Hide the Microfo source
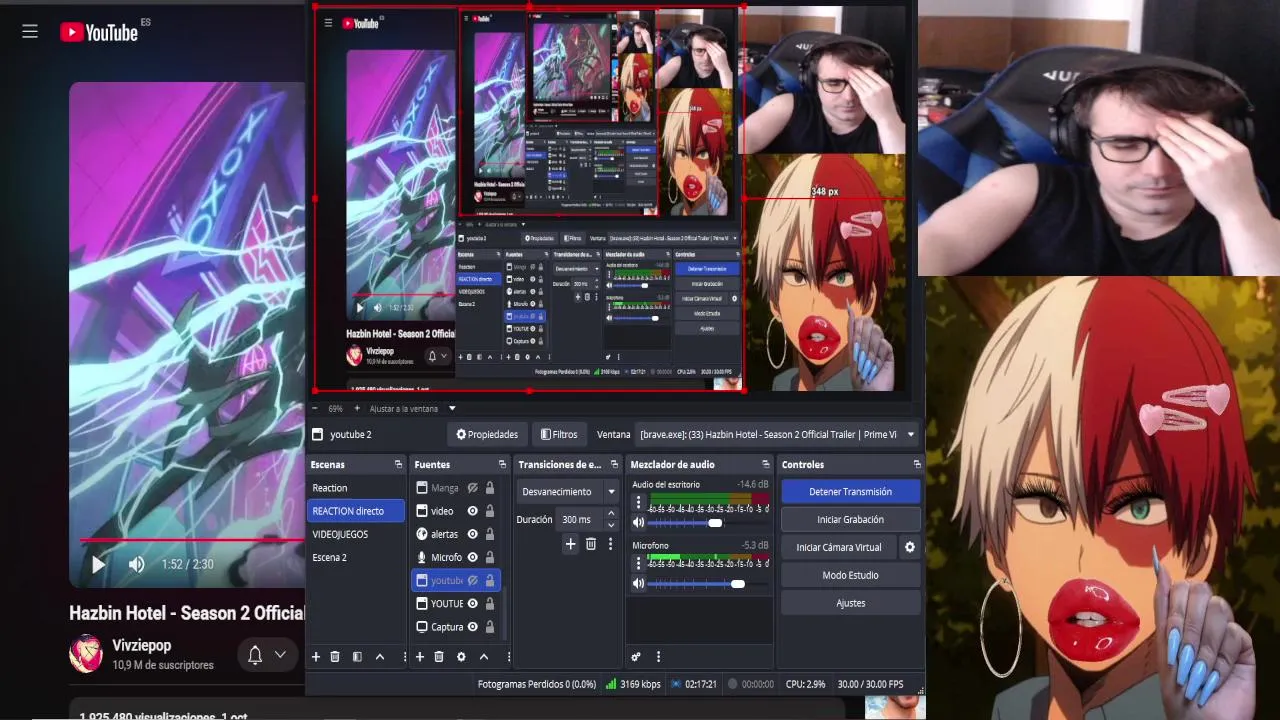This screenshot has height=720, width=1280. pyautogui.click(x=472, y=557)
